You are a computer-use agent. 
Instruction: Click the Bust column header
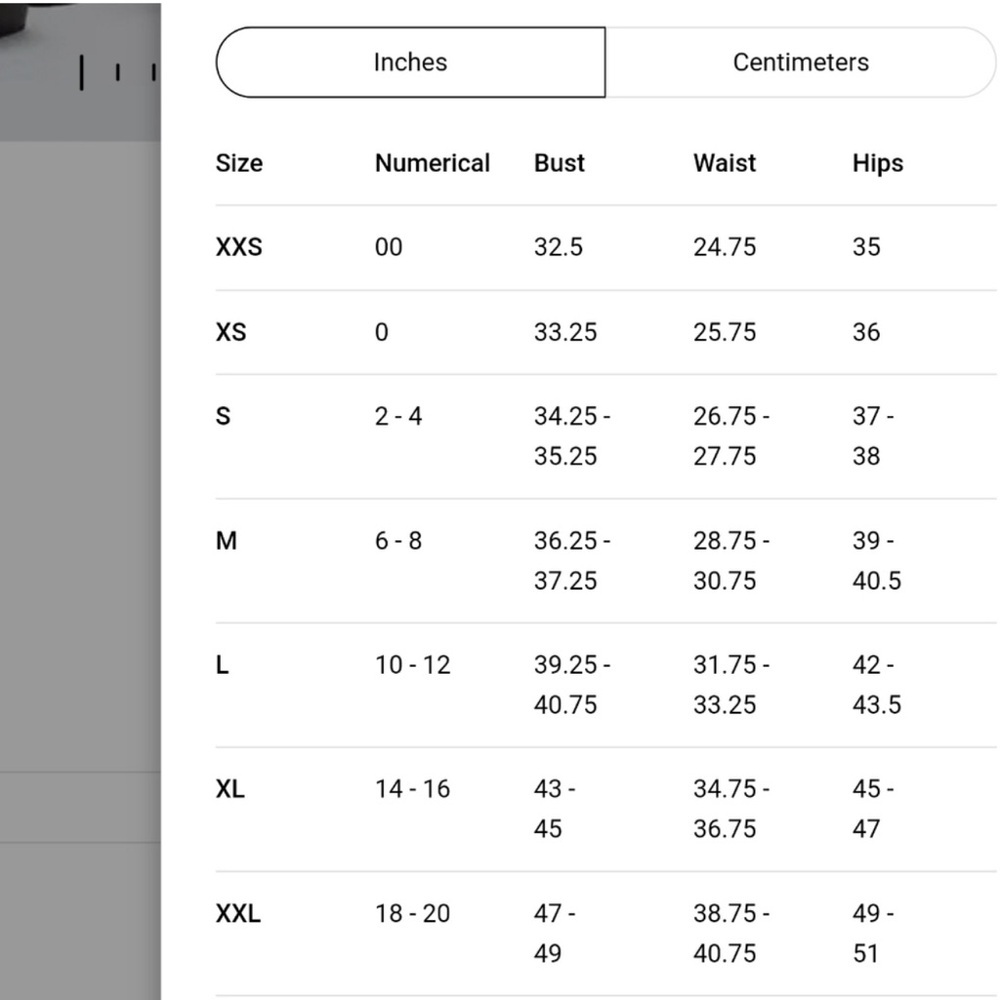[559, 163]
